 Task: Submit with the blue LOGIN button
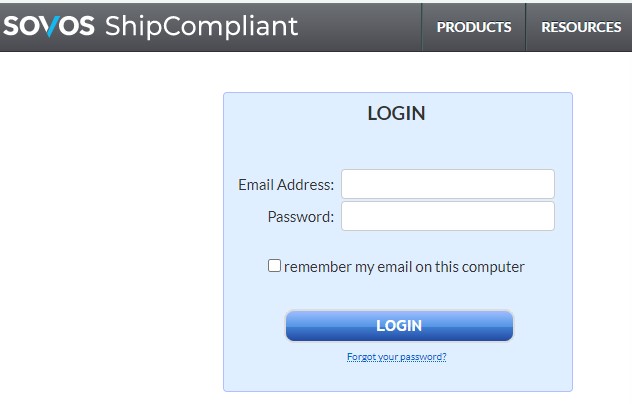[x=399, y=326]
